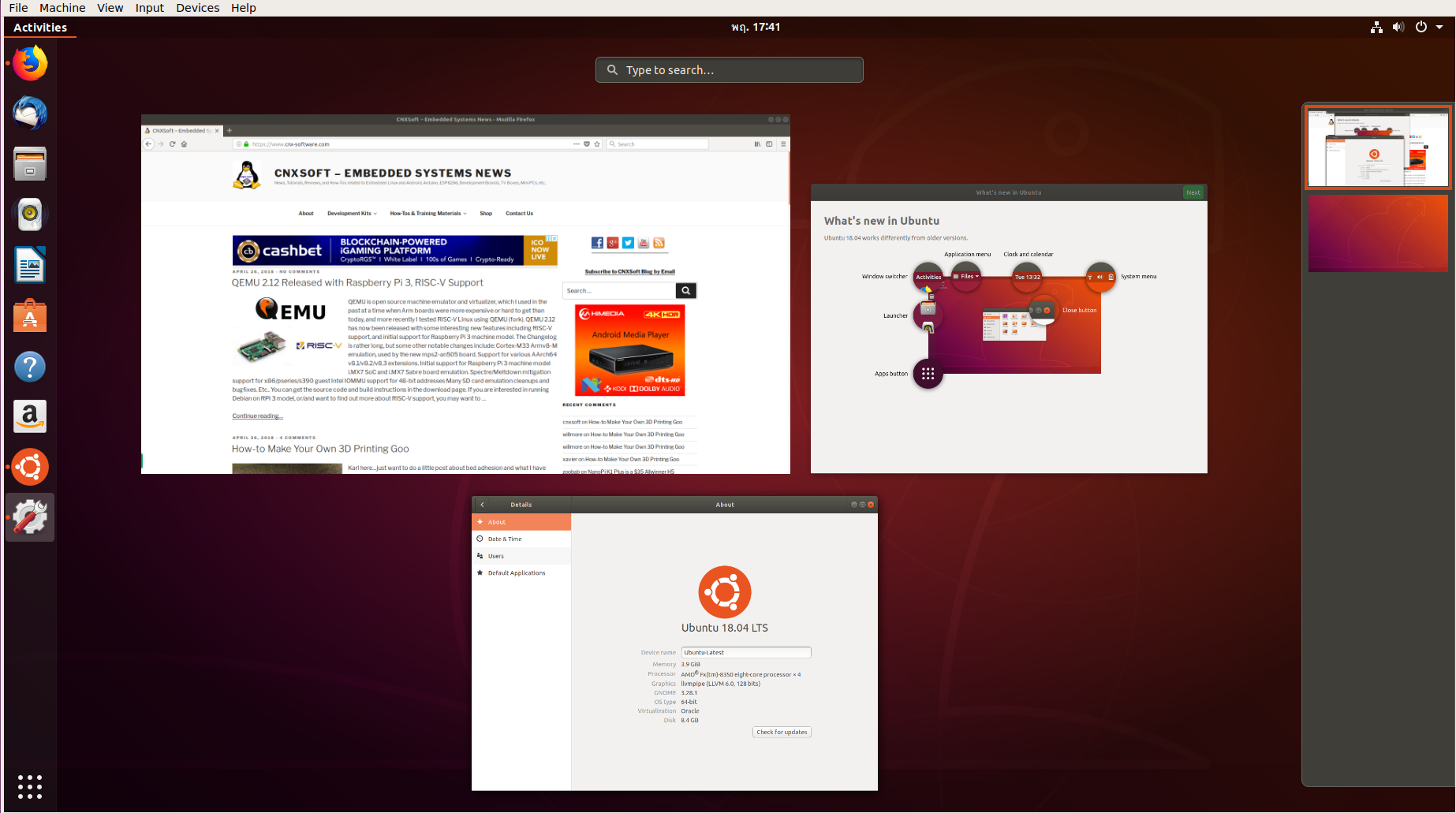
Task: Open VirtualBox Machine menu
Action: click(62, 8)
